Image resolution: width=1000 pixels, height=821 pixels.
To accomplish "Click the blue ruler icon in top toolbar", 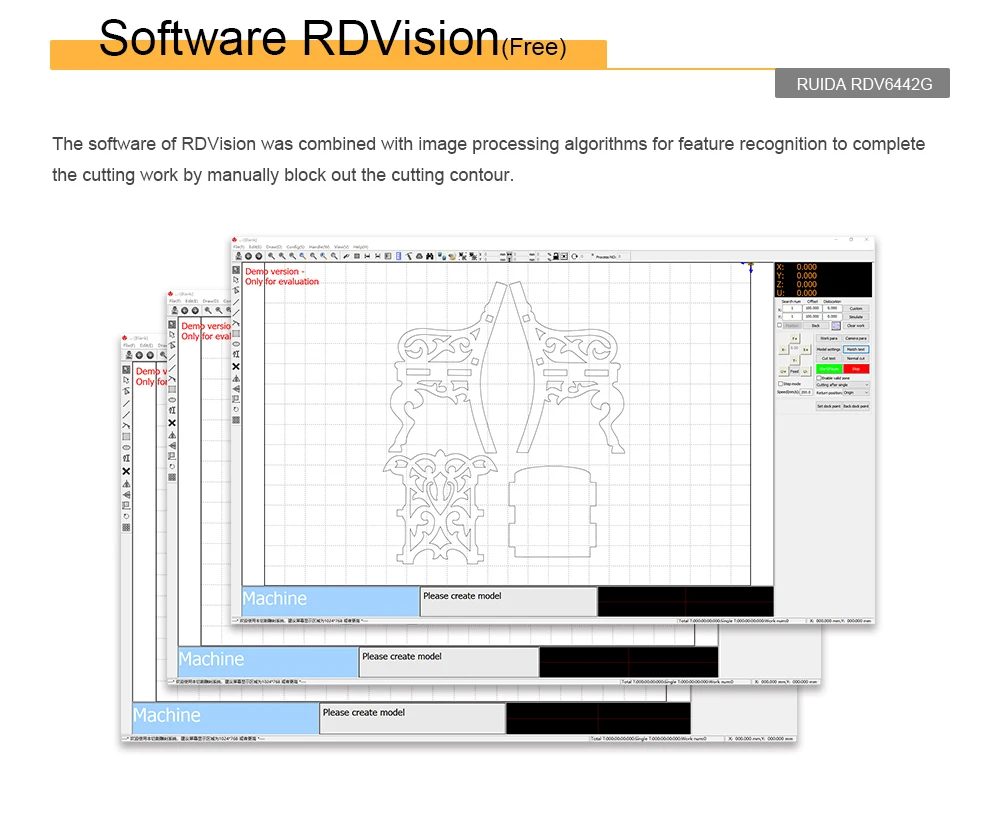I will (x=399, y=256).
